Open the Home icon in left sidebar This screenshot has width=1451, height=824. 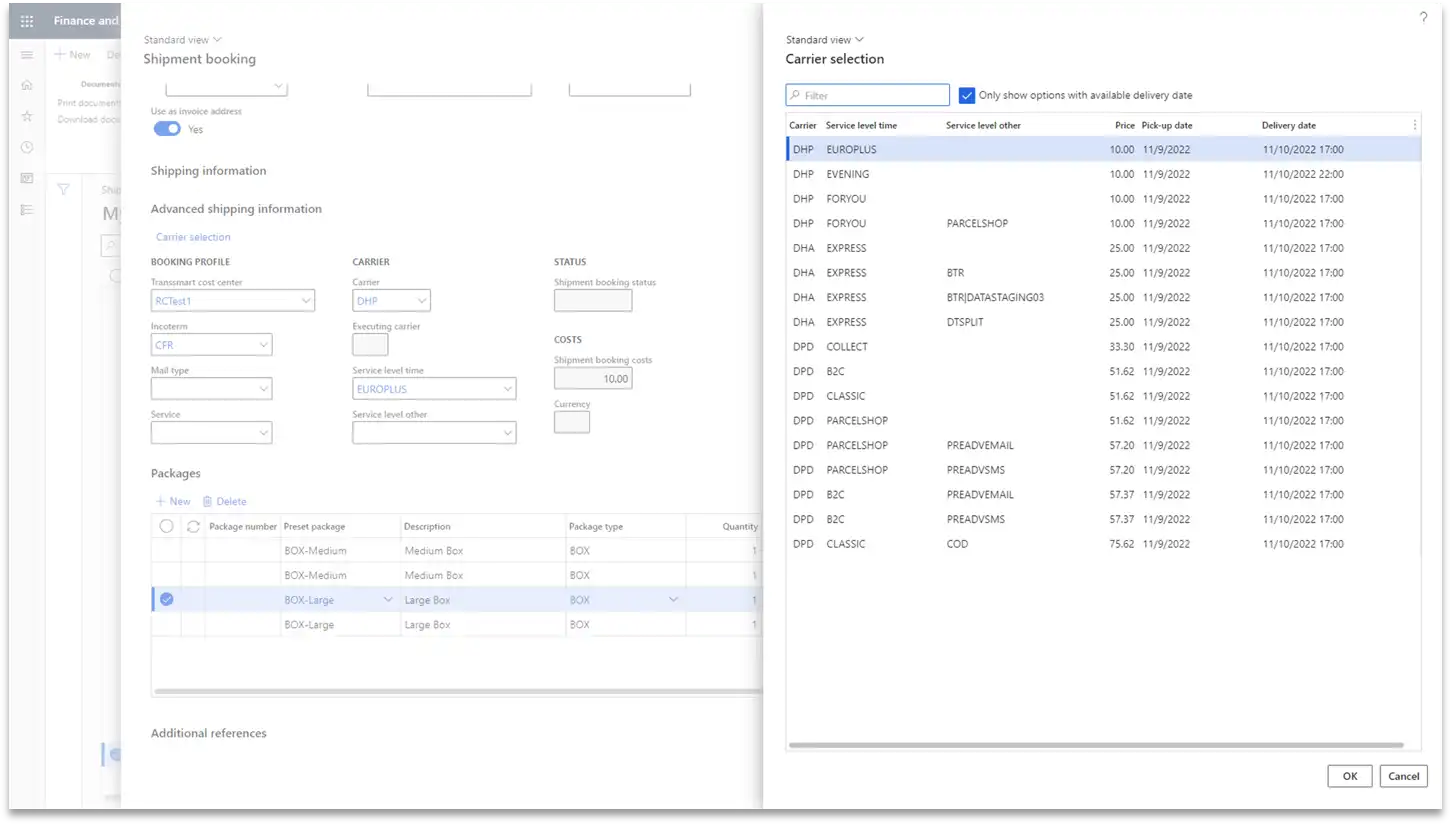[27, 85]
